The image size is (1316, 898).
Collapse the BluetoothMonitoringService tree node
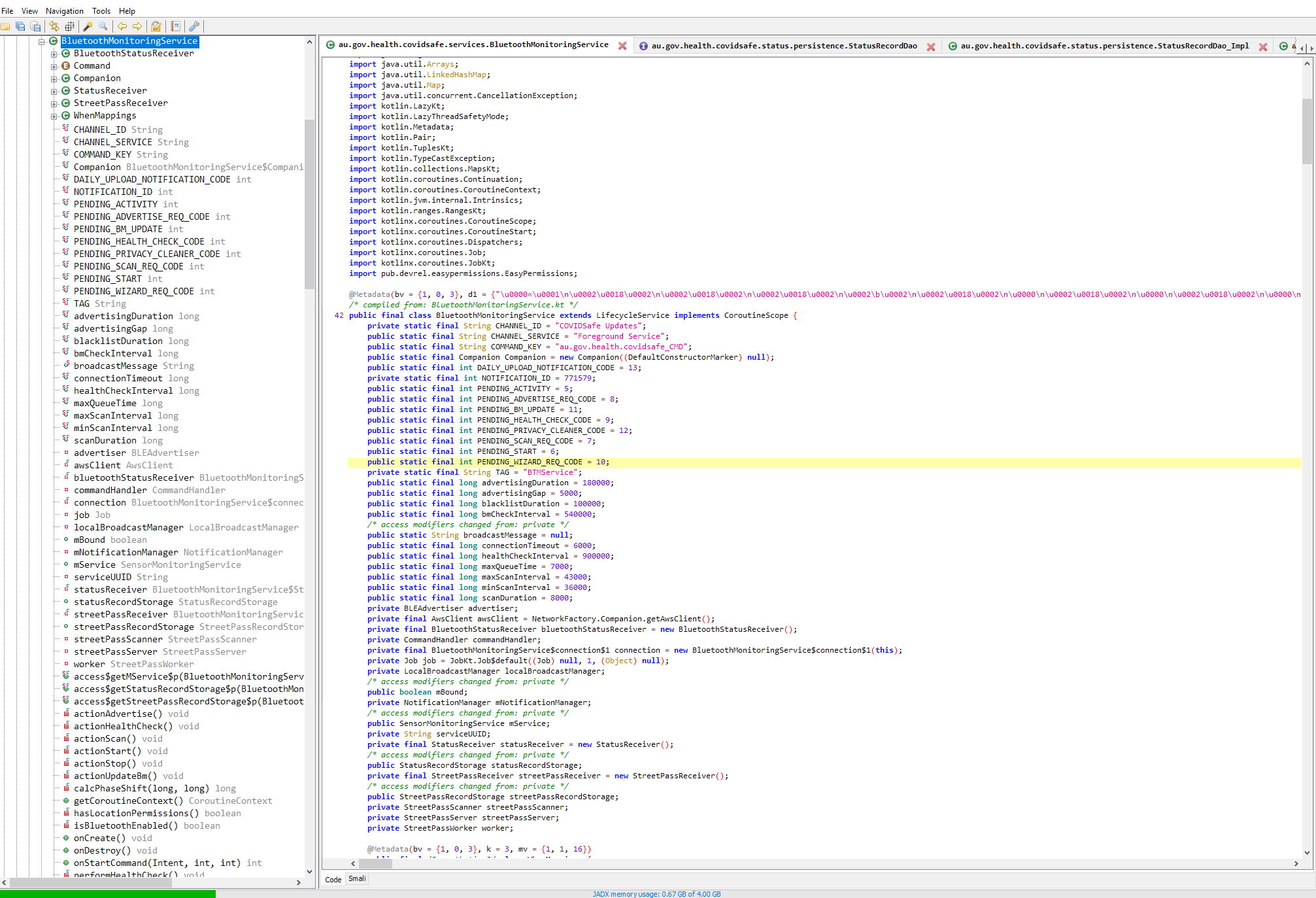pyautogui.click(x=42, y=41)
